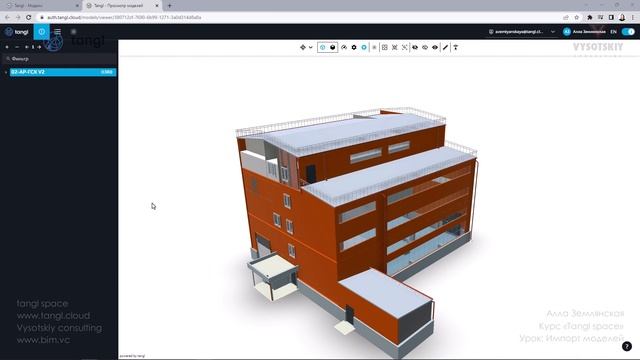Viewport: 640px width, 360px height.
Task: Open the browser three-dot menu
Action: (x=633, y=18)
